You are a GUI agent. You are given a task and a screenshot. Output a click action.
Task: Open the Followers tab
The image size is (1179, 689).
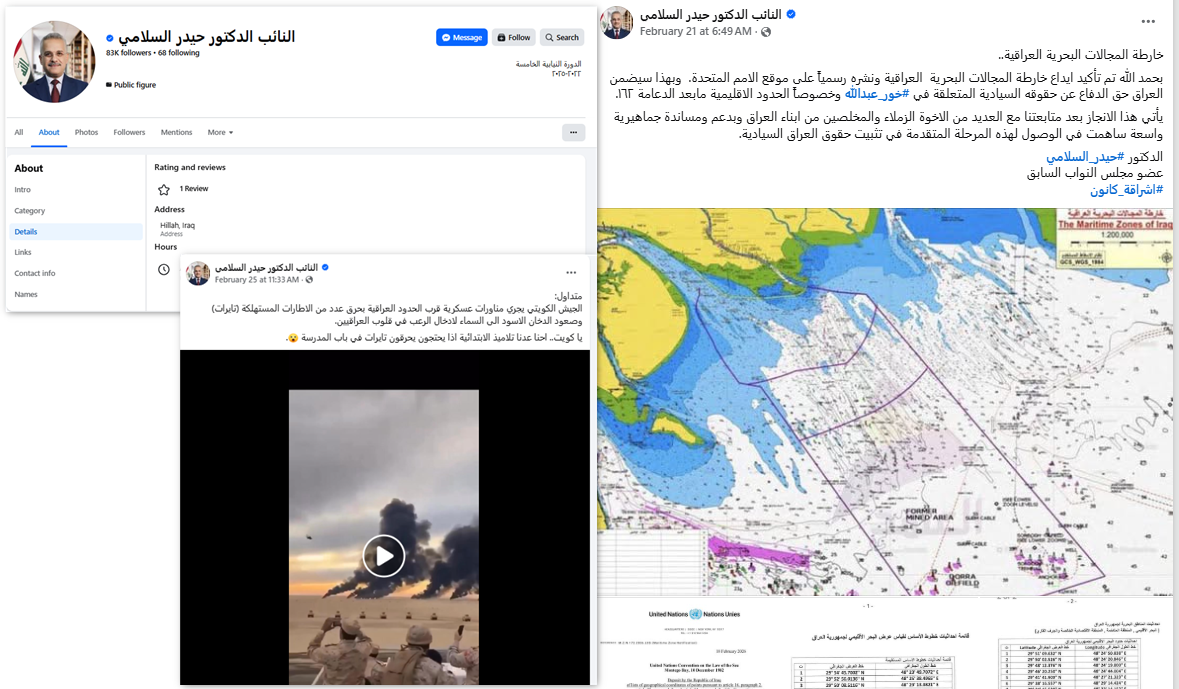(129, 132)
